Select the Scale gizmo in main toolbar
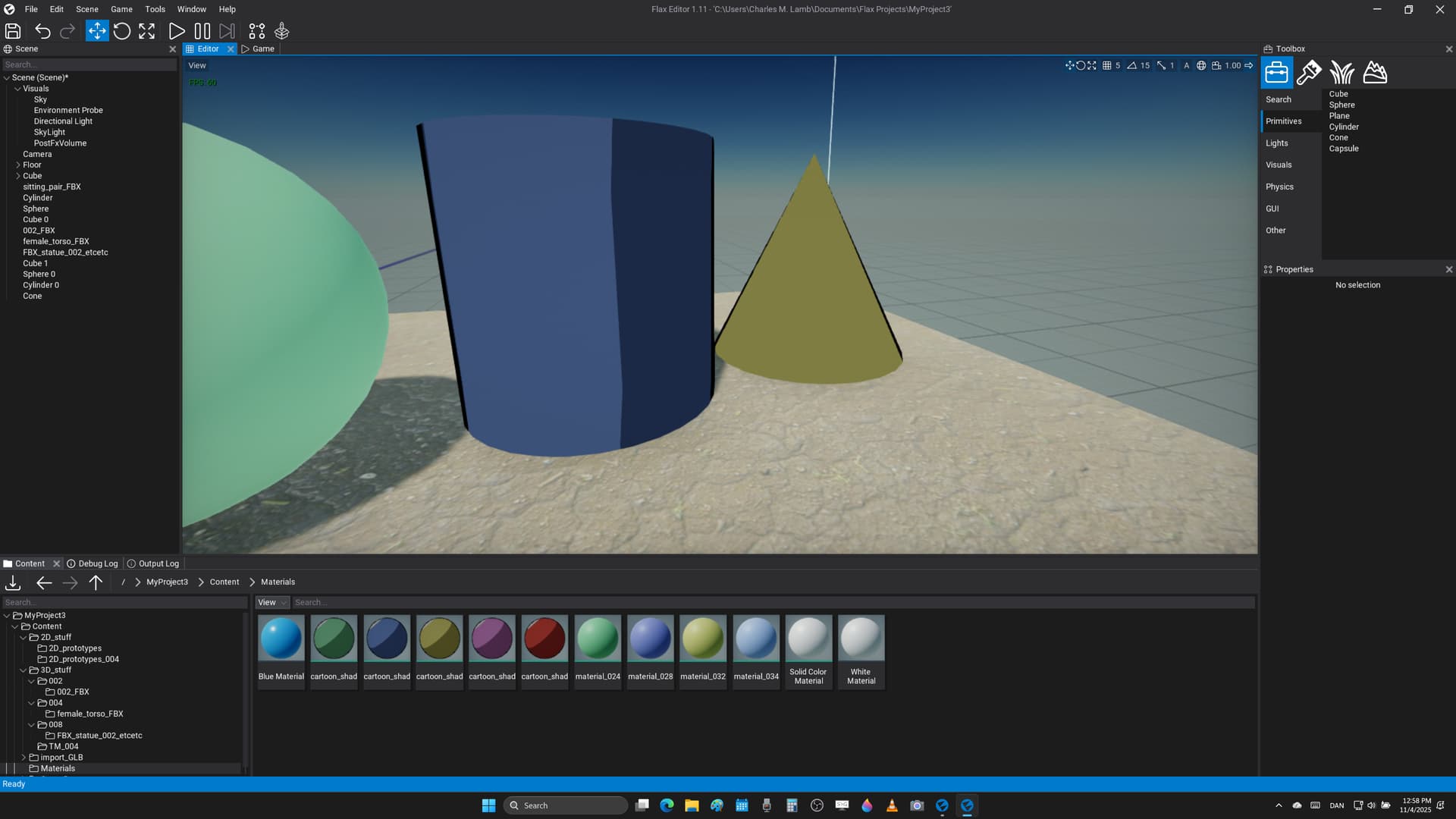The image size is (1456, 819). (x=147, y=31)
